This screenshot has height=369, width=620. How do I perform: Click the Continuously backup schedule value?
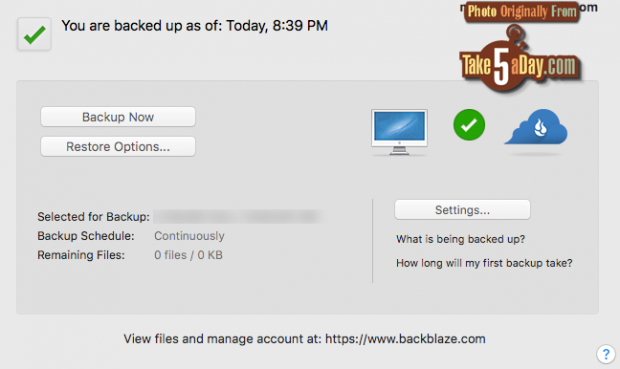click(x=189, y=236)
